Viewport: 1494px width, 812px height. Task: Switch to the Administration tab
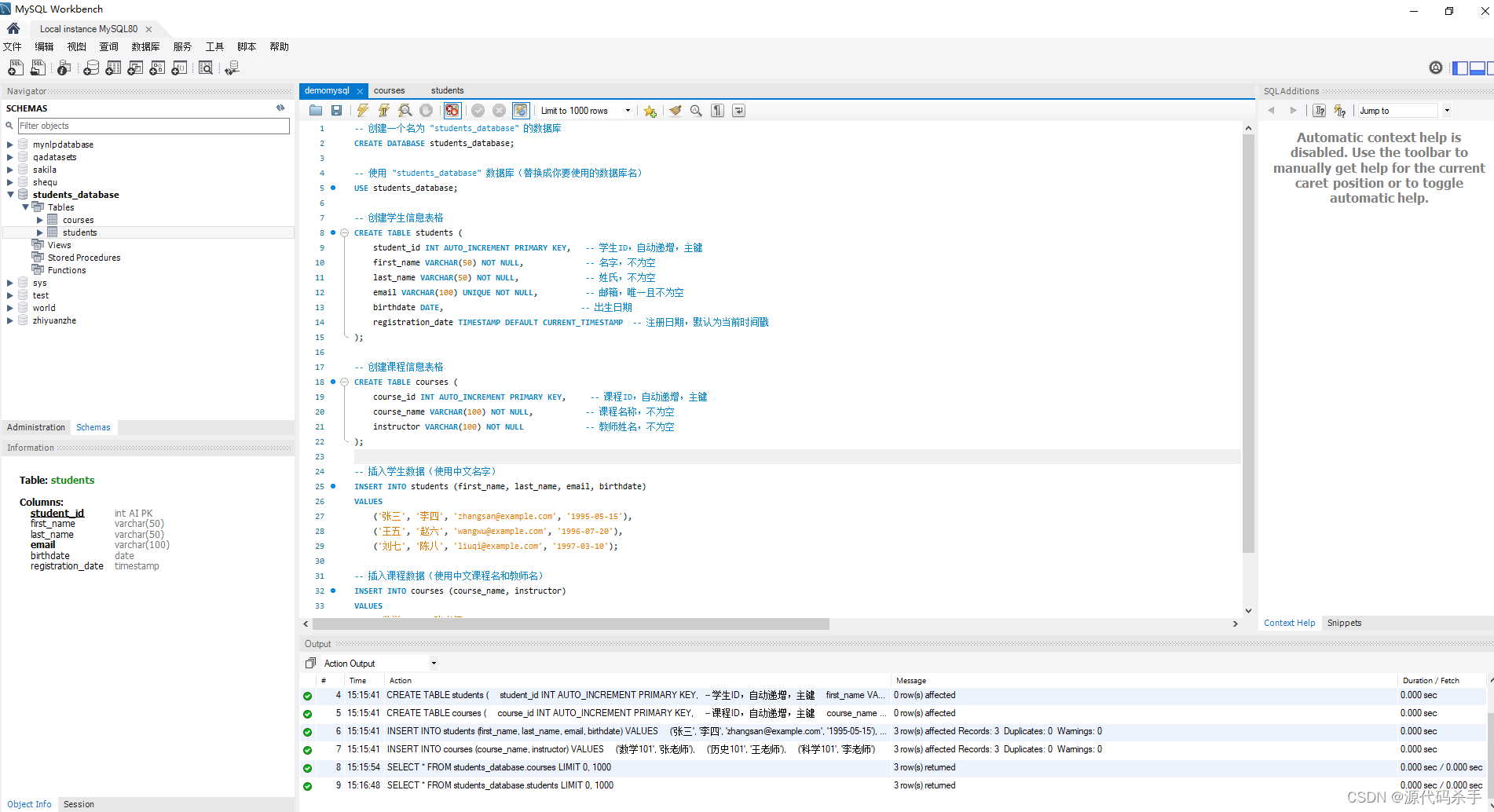[x=36, y=427]
